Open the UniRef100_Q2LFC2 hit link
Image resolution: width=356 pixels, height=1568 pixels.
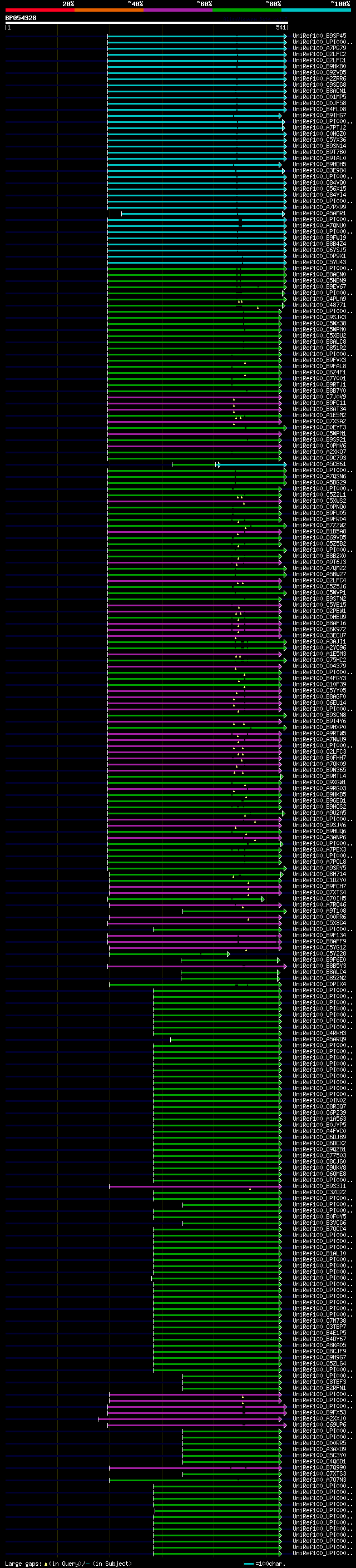(319, 54)
